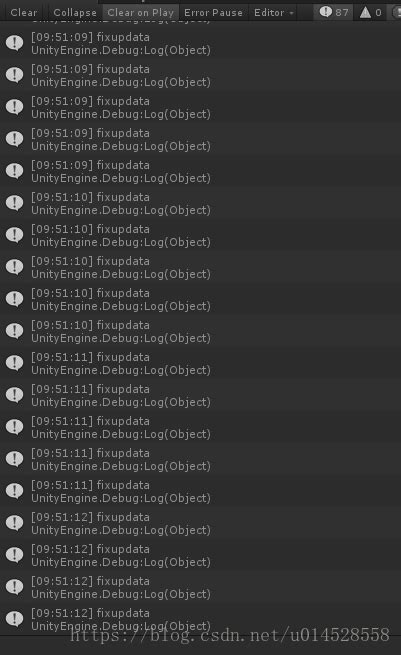Click the Clear console button
401x655 pixels.
tap(24, 13)
